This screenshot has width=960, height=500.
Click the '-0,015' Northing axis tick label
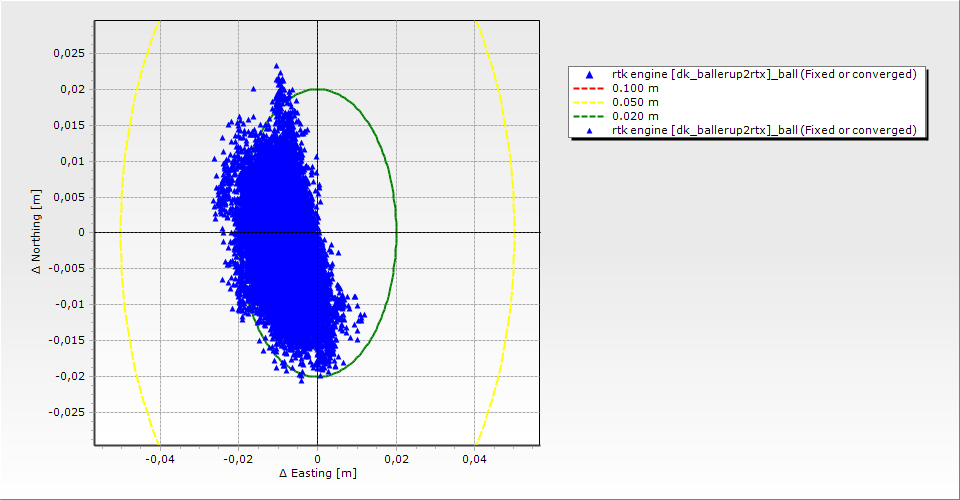(67, 340)
